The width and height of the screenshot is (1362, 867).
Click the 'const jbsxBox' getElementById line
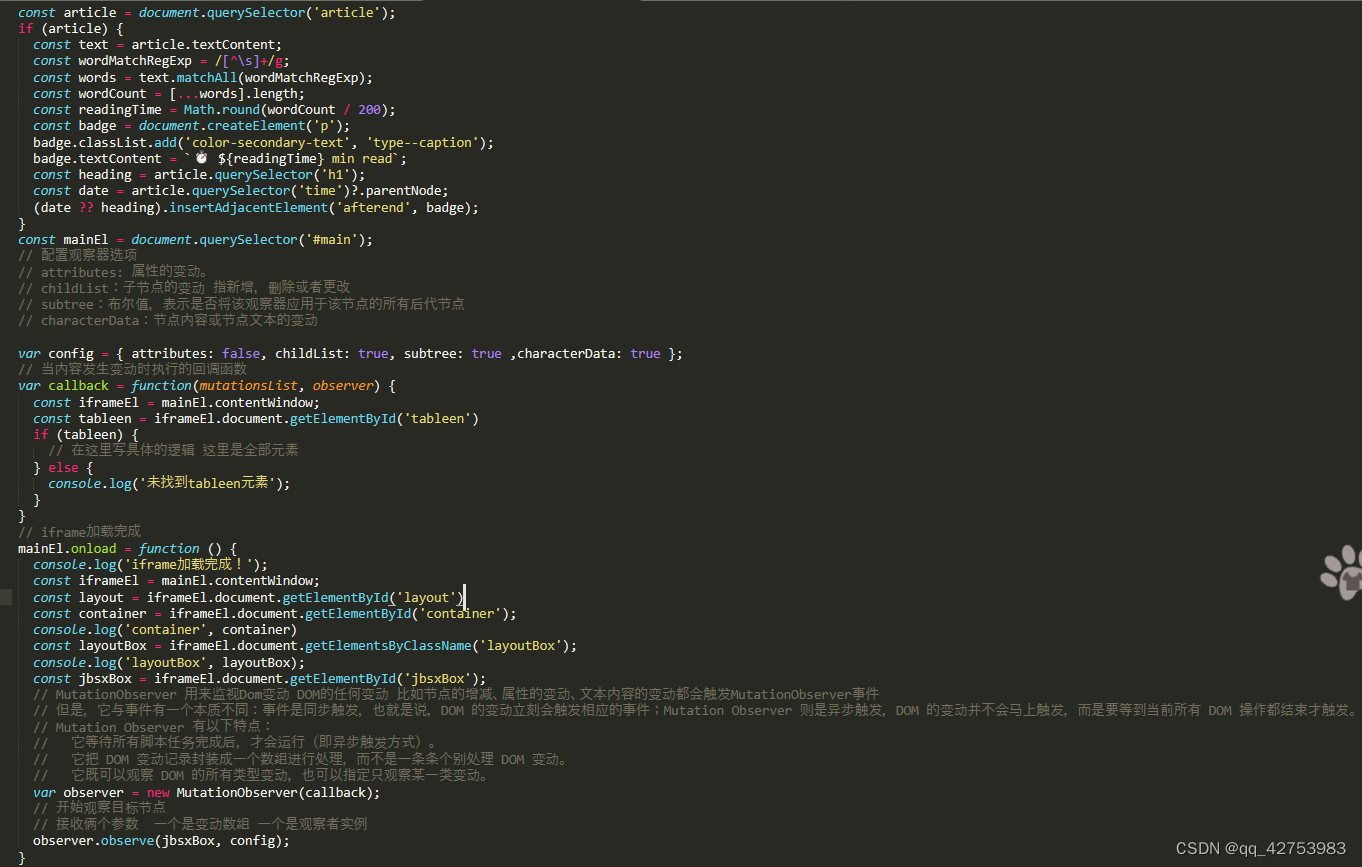coord(260,678)
